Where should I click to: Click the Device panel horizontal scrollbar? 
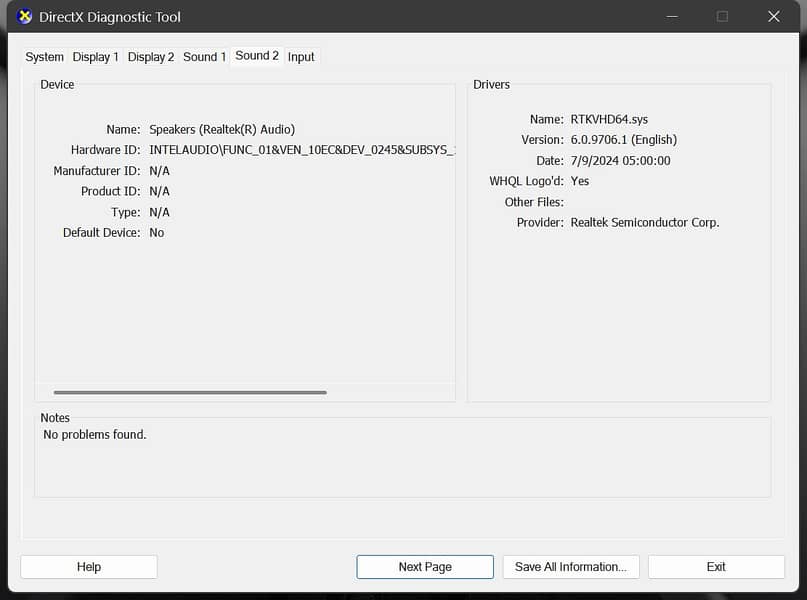[x=190, y=393]
